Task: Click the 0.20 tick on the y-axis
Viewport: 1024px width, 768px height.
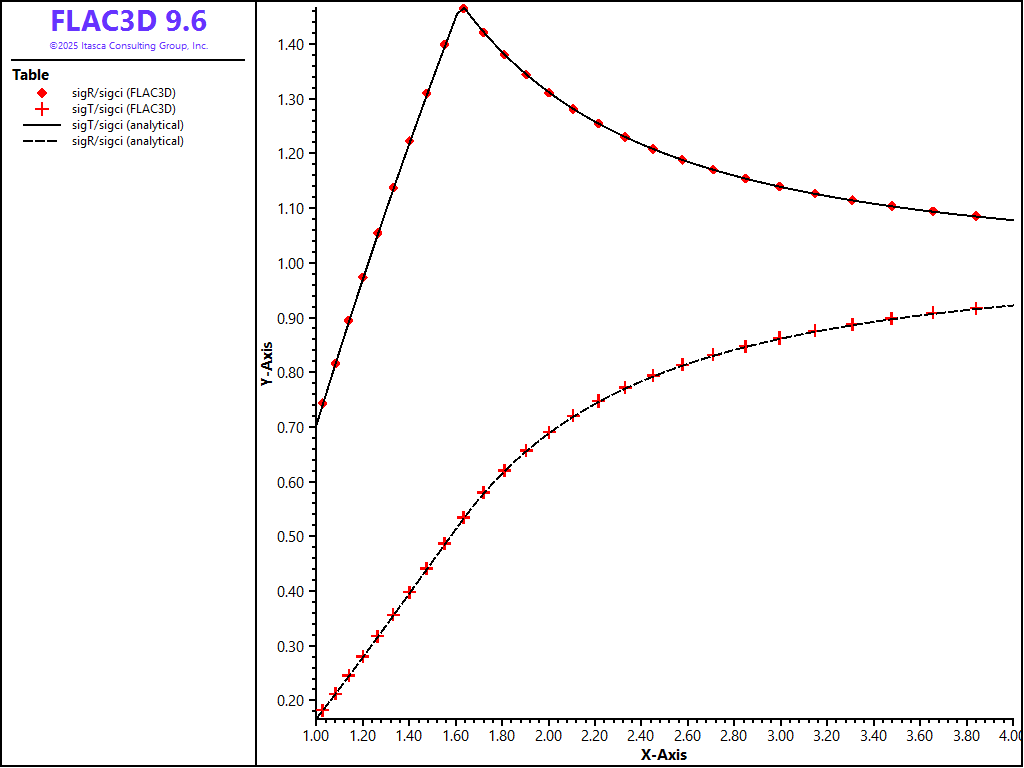Action: pos(289,700)
